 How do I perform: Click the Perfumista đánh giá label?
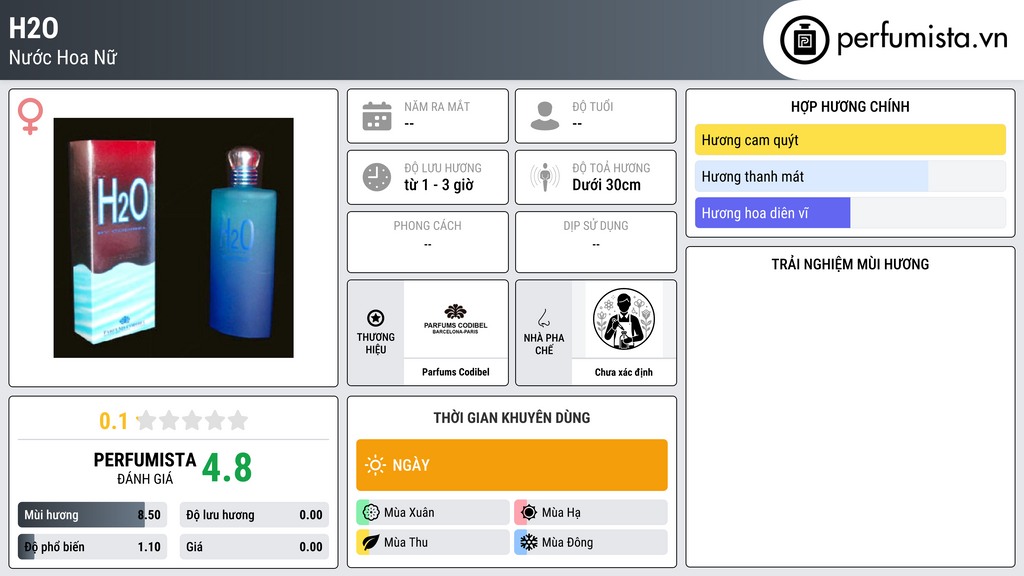145,468
